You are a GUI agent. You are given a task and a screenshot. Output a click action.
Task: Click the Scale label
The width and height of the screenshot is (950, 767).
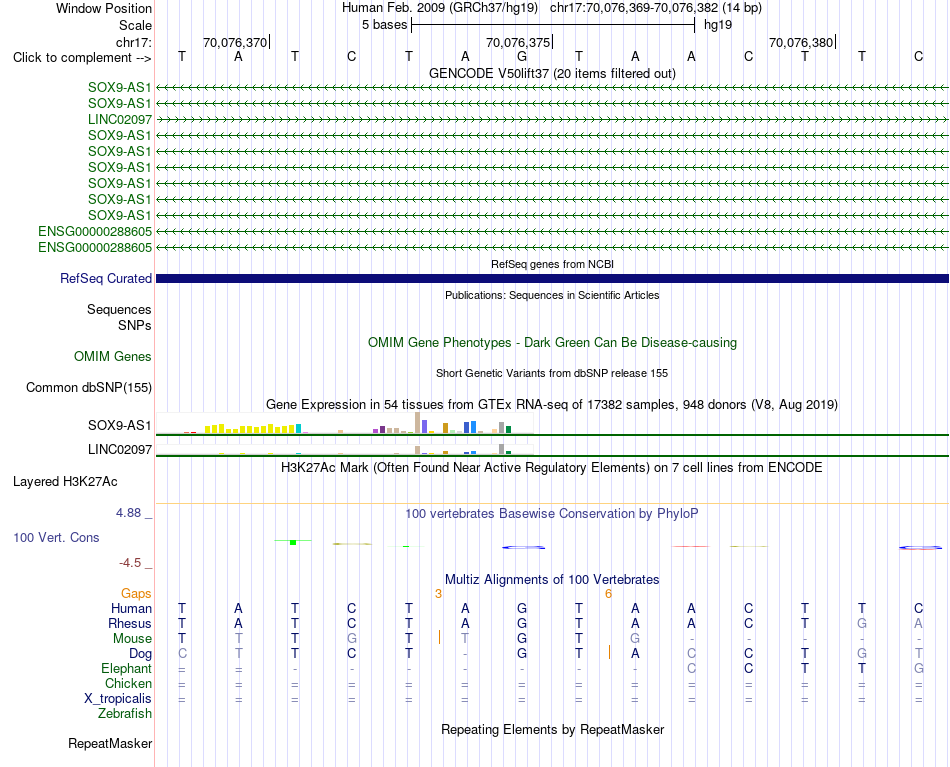click(136, 25)
